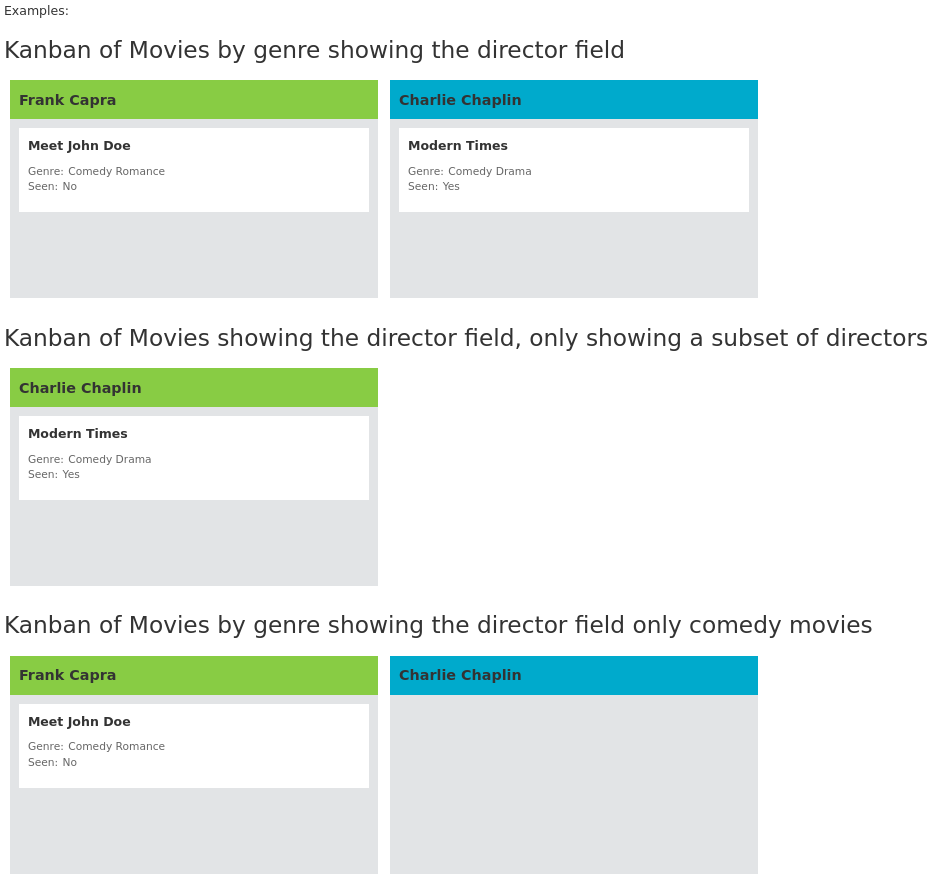Click the empty Charlie Chaplin column body in the comedy-only kanban

tap(573, 784)
